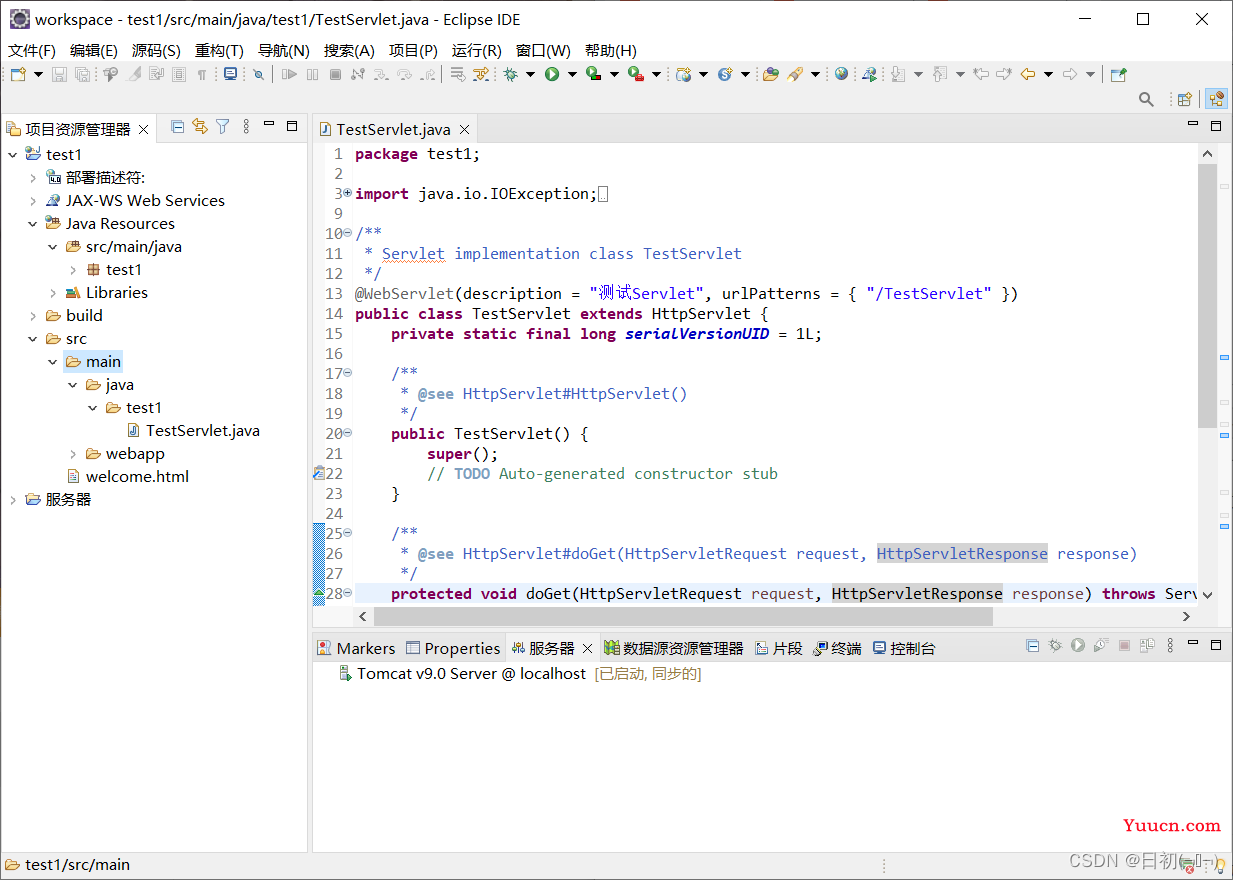Click the Skip All Breakpoints icon
The image size is (1233, 880).
pyautogui.click(x=258, y=74)
